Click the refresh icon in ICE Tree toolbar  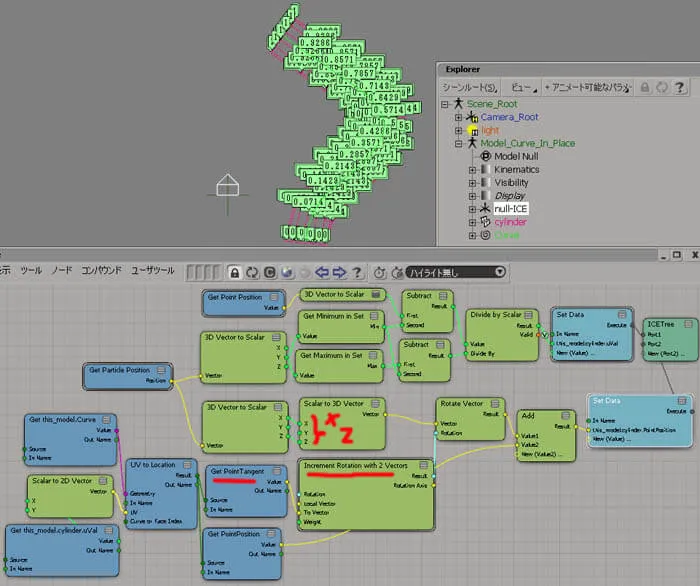click(x=252, y=272)
